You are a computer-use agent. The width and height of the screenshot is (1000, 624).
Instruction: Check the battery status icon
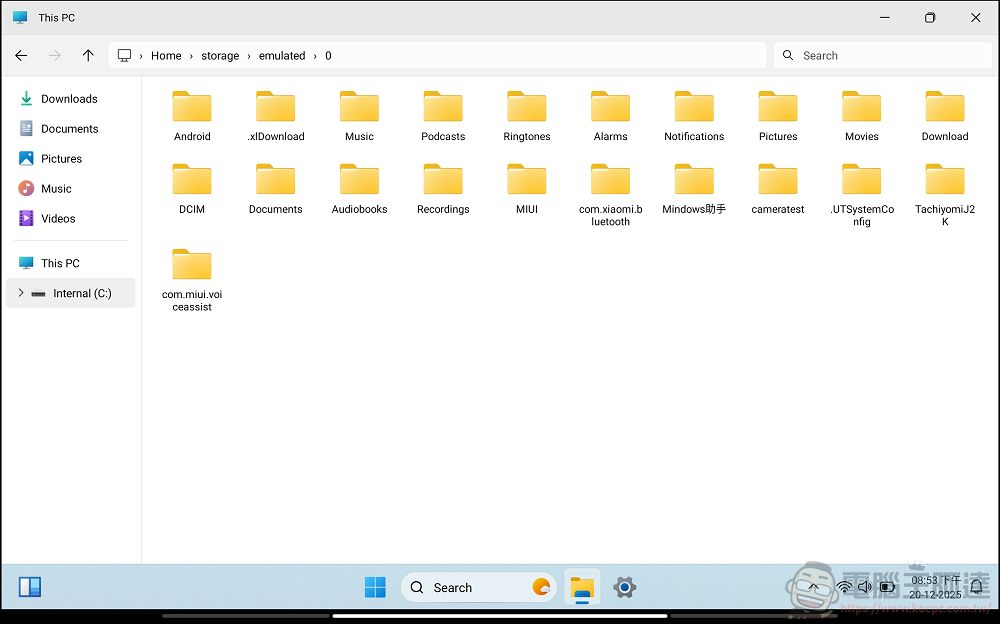pos(887,587)
